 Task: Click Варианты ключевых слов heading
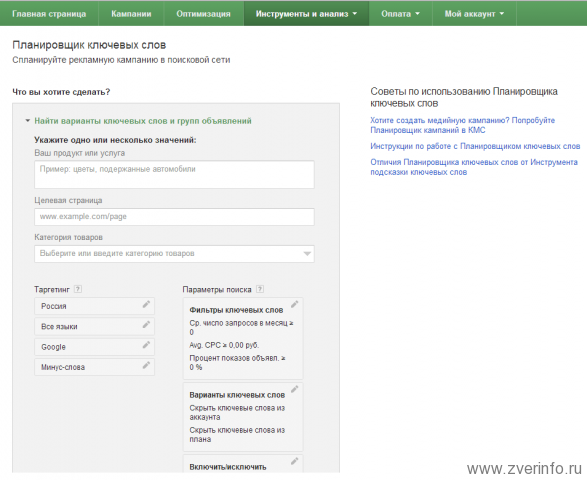pyautogui.click(x=237, y=395)
